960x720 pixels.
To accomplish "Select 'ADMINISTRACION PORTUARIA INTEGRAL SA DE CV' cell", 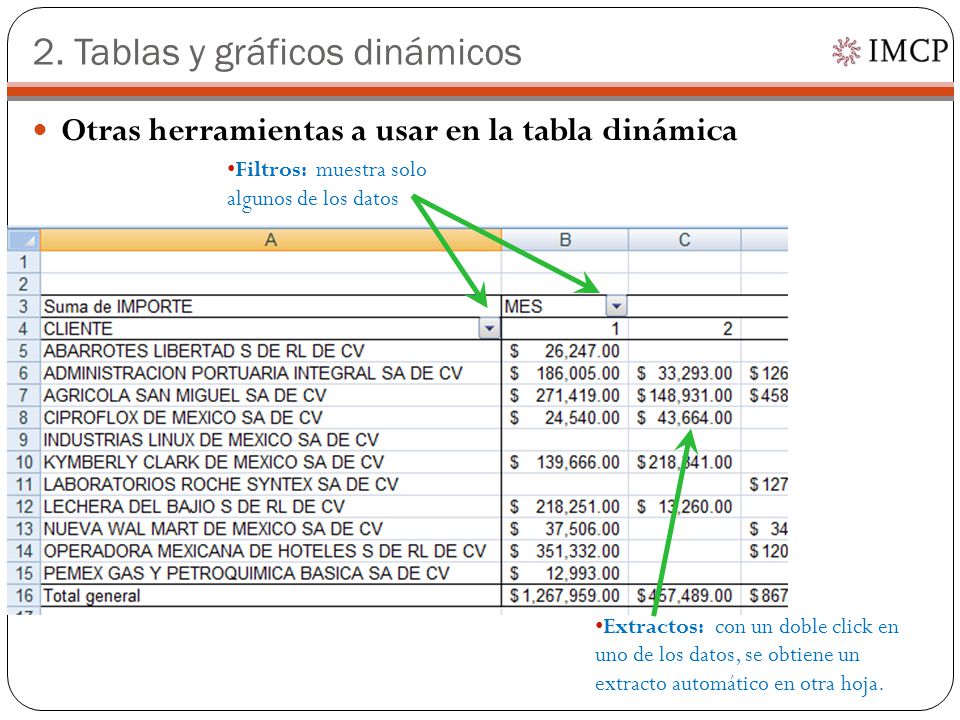I will 271,373.
